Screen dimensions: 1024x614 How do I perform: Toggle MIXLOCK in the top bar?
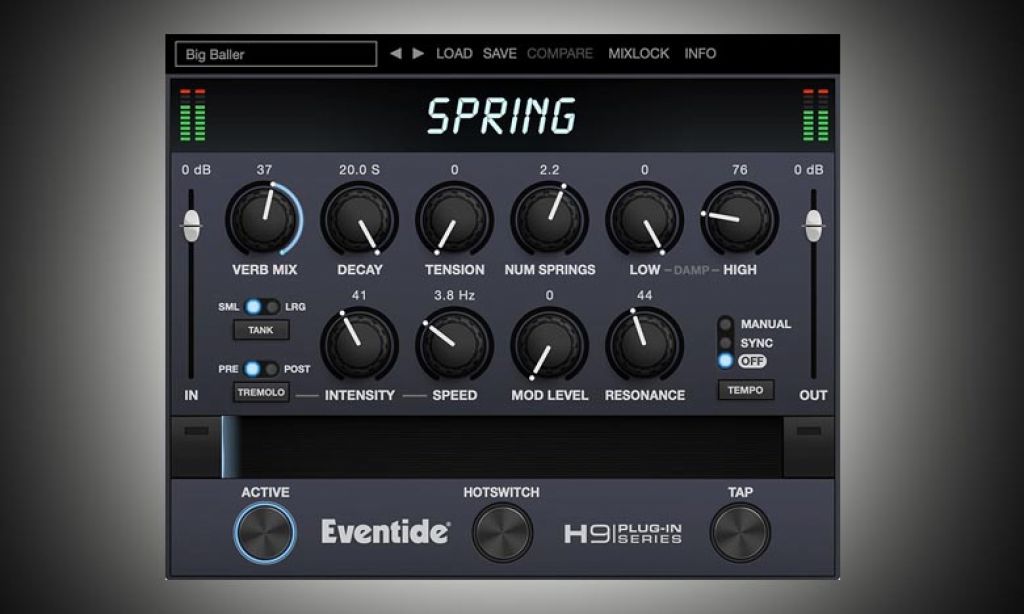coord(639,54)
